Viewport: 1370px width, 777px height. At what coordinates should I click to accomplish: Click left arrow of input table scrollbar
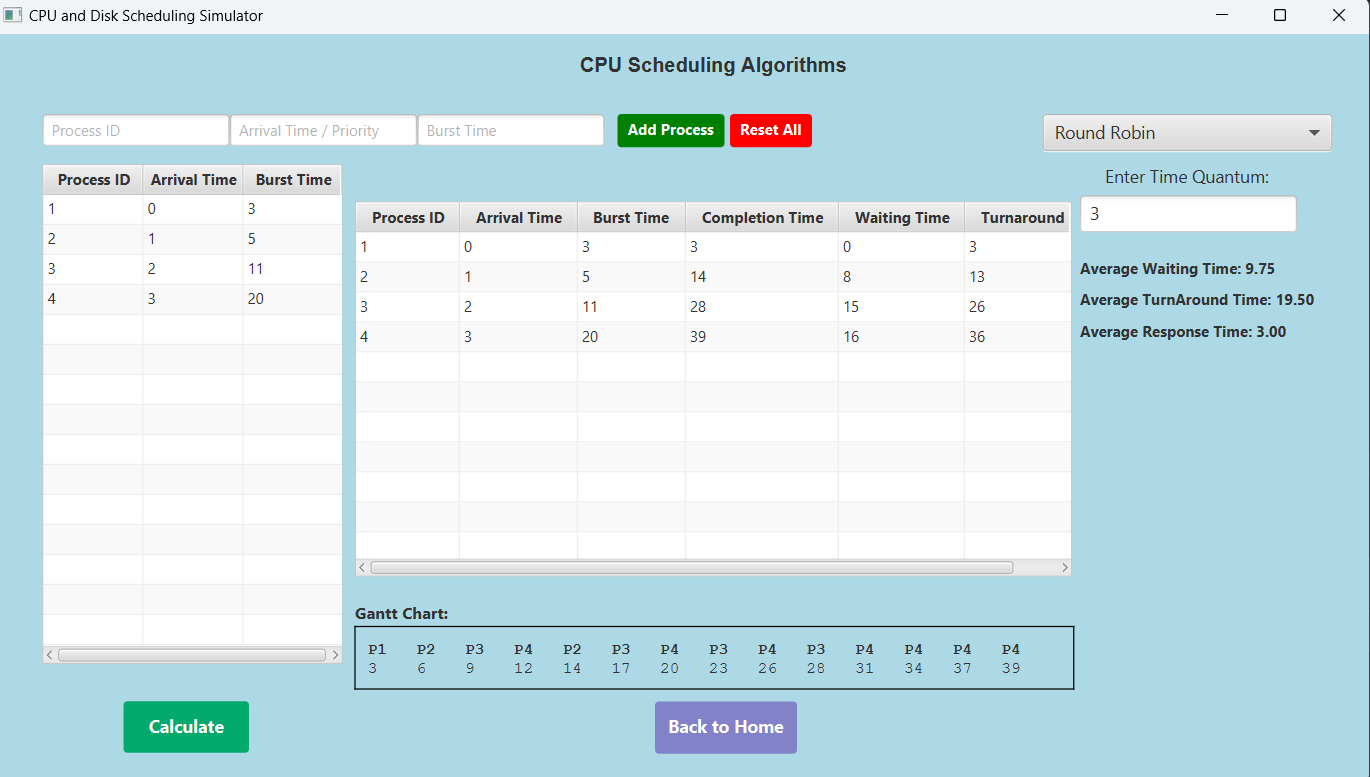tap(50, 655)
